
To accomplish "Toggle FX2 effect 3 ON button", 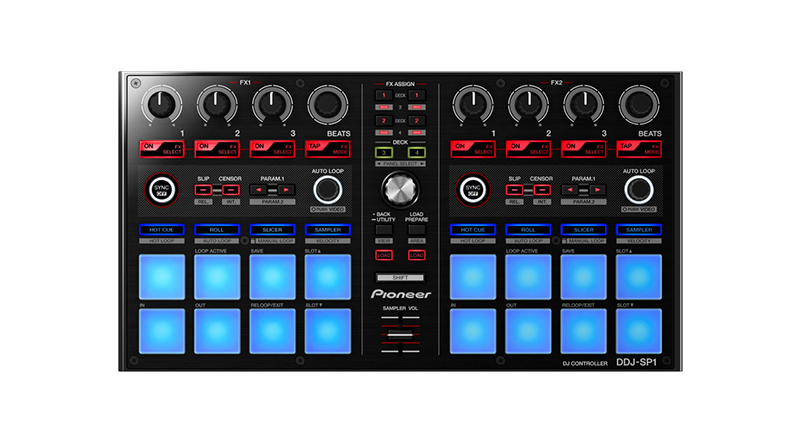I will [x=584, y=149].
